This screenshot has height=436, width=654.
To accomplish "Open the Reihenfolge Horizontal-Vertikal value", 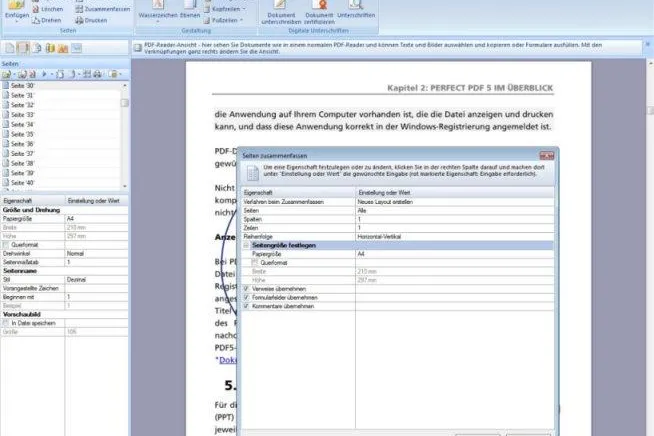I will click(x=455, y=237).
